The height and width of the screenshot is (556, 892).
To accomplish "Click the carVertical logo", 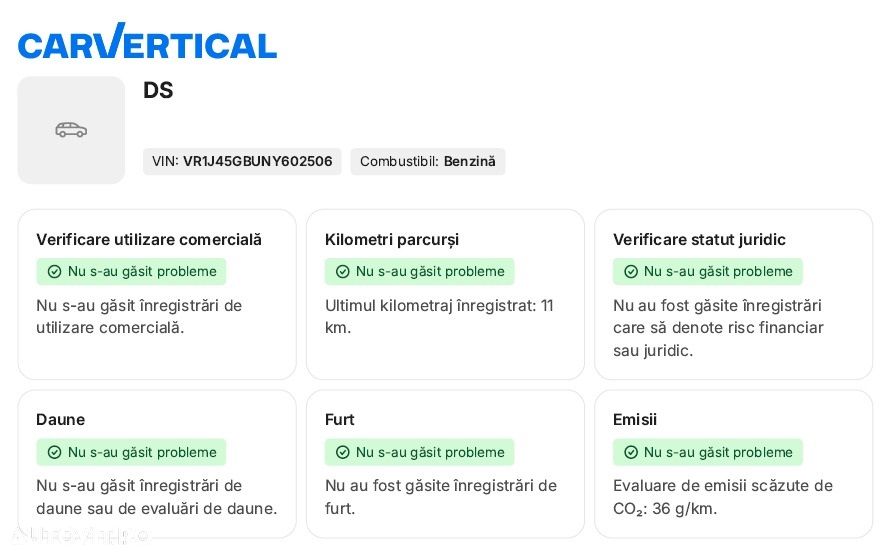I will click(147, 42).
